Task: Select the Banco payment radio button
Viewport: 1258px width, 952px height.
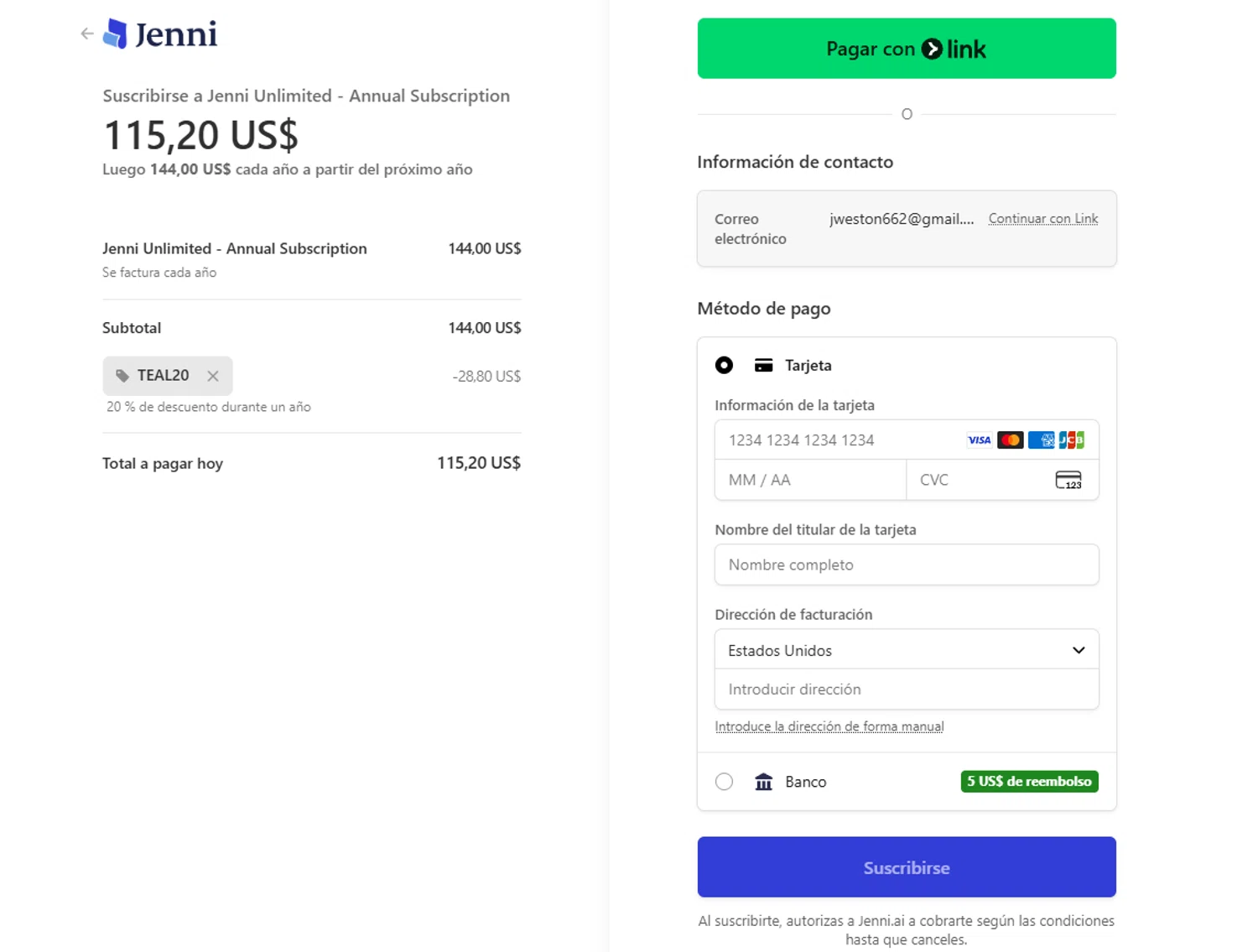Action: 724,782
